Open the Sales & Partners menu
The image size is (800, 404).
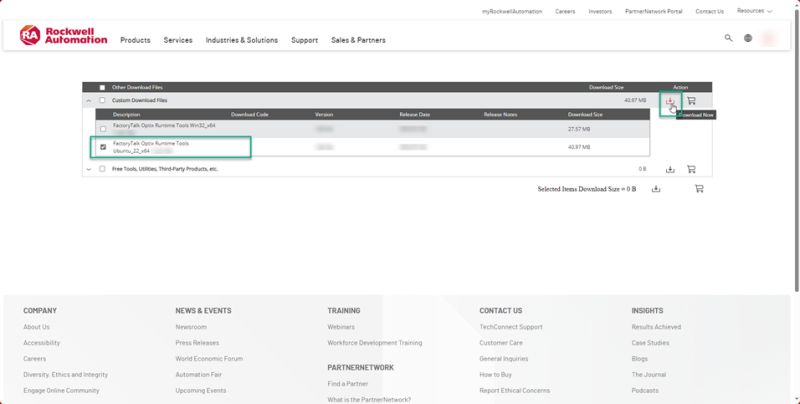(x=358, y=40)
